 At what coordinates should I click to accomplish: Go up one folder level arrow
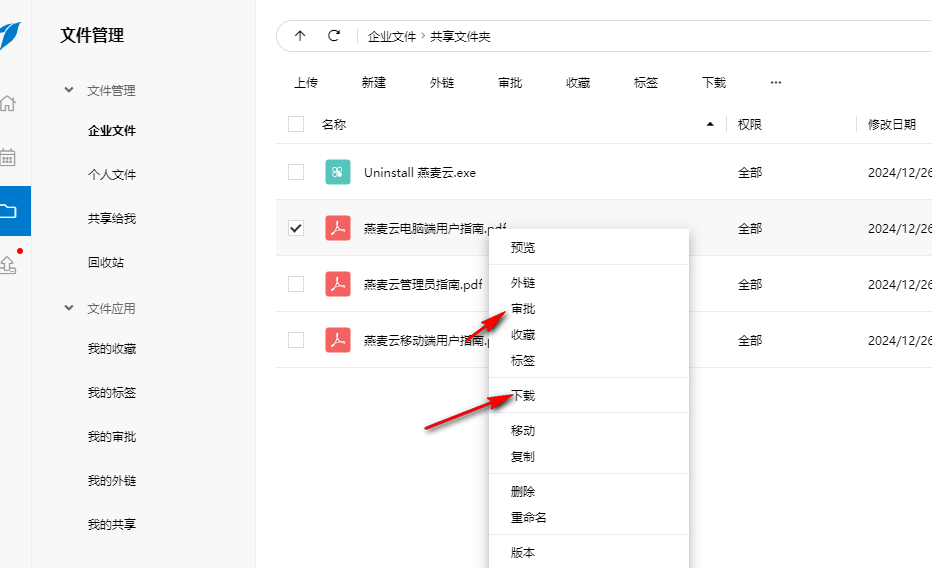300,36
